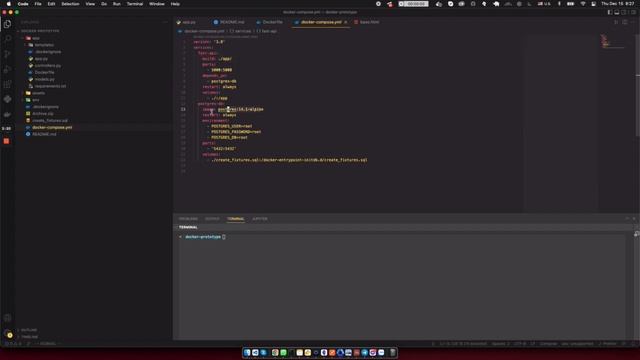
Task: Click services breadcrumb in editor path
Action: (243, 31)
